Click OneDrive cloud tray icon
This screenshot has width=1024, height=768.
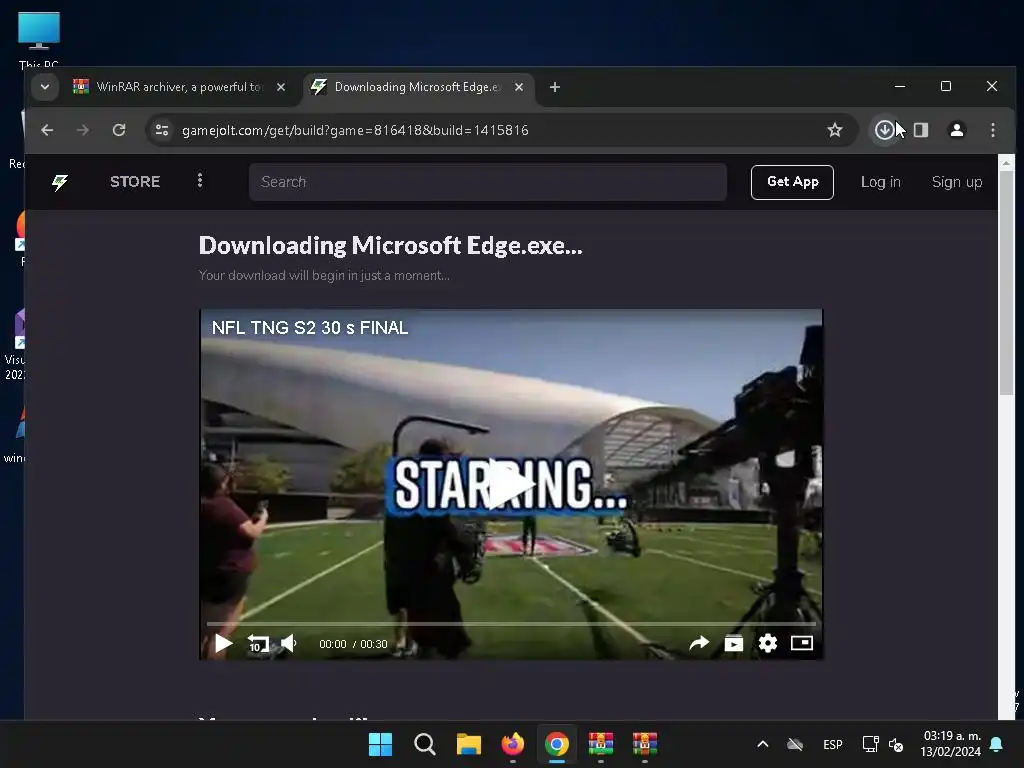click(795, 744)
